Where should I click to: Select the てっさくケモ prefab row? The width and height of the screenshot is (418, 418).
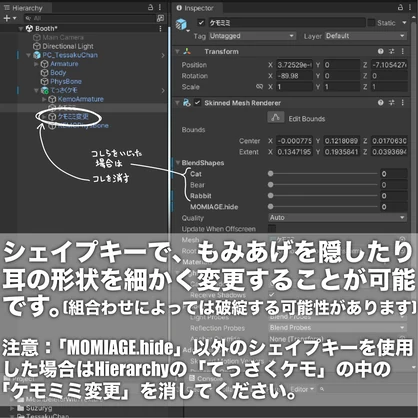(x=64, y=90)
